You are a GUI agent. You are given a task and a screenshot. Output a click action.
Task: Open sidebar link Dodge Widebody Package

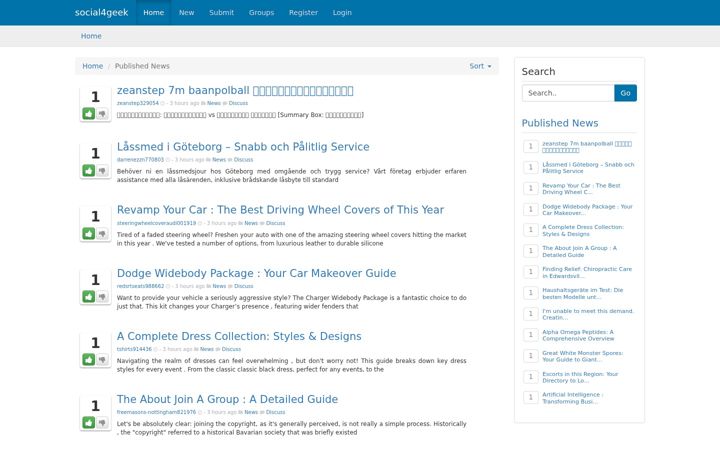click(x=587, y=210)
